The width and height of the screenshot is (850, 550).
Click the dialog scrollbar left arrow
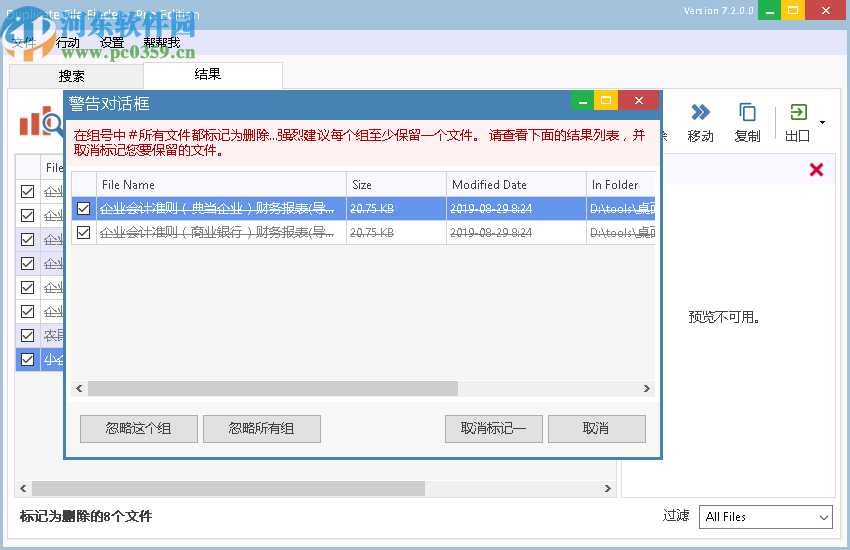point(79,389)
